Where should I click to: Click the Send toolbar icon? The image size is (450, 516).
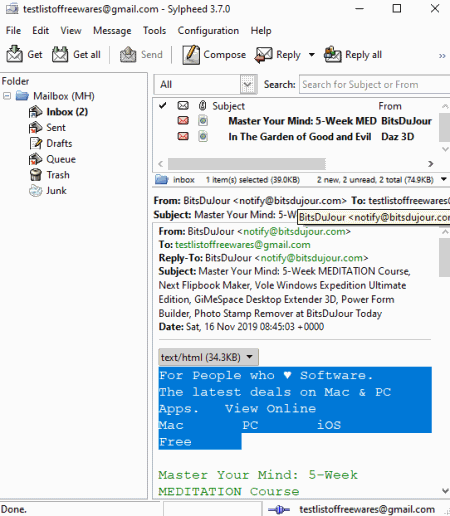[x=128, y=54]
